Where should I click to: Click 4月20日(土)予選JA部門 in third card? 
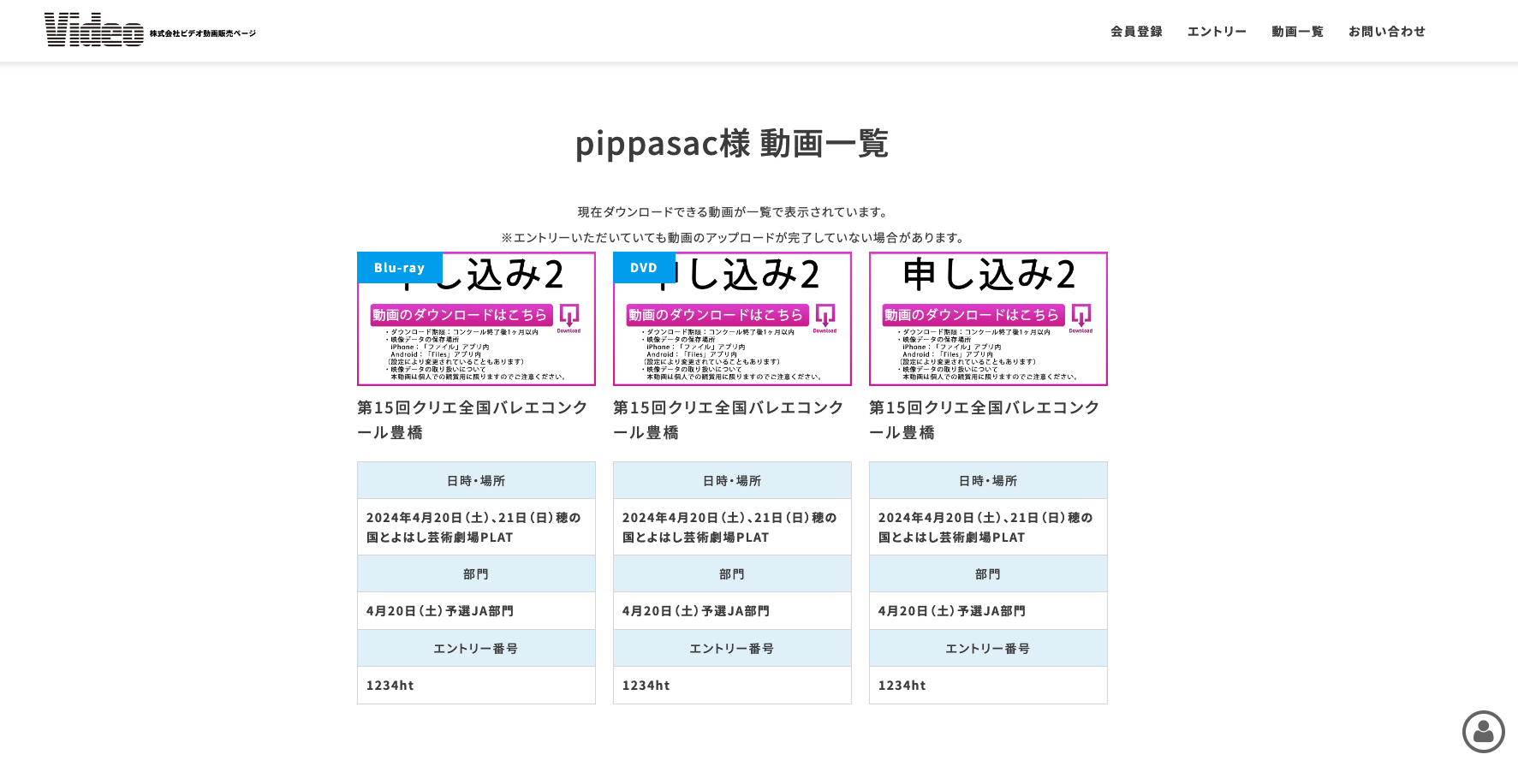pyautogui.click(x=952, y=611)
